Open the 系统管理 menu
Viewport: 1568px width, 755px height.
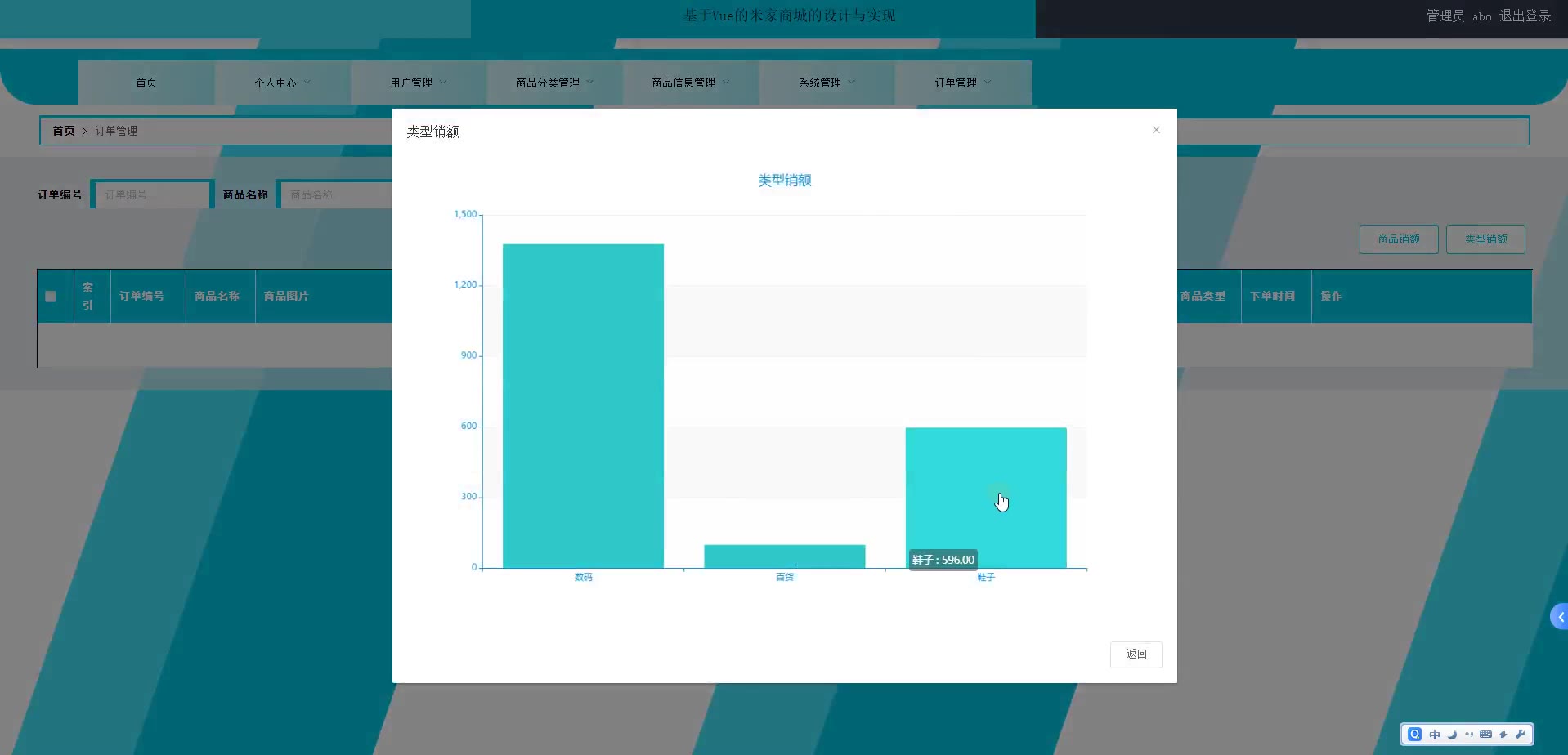[827, 83]
